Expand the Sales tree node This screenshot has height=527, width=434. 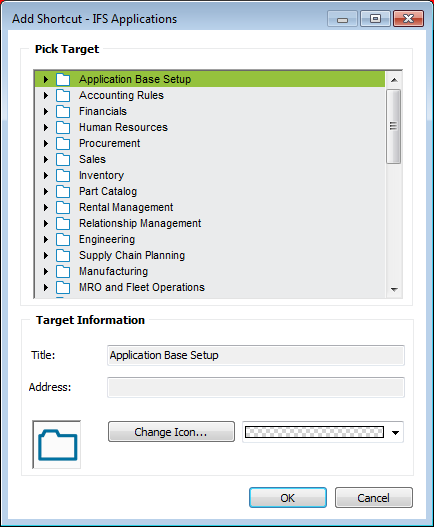pyautogui.click(x=46, y=159)
